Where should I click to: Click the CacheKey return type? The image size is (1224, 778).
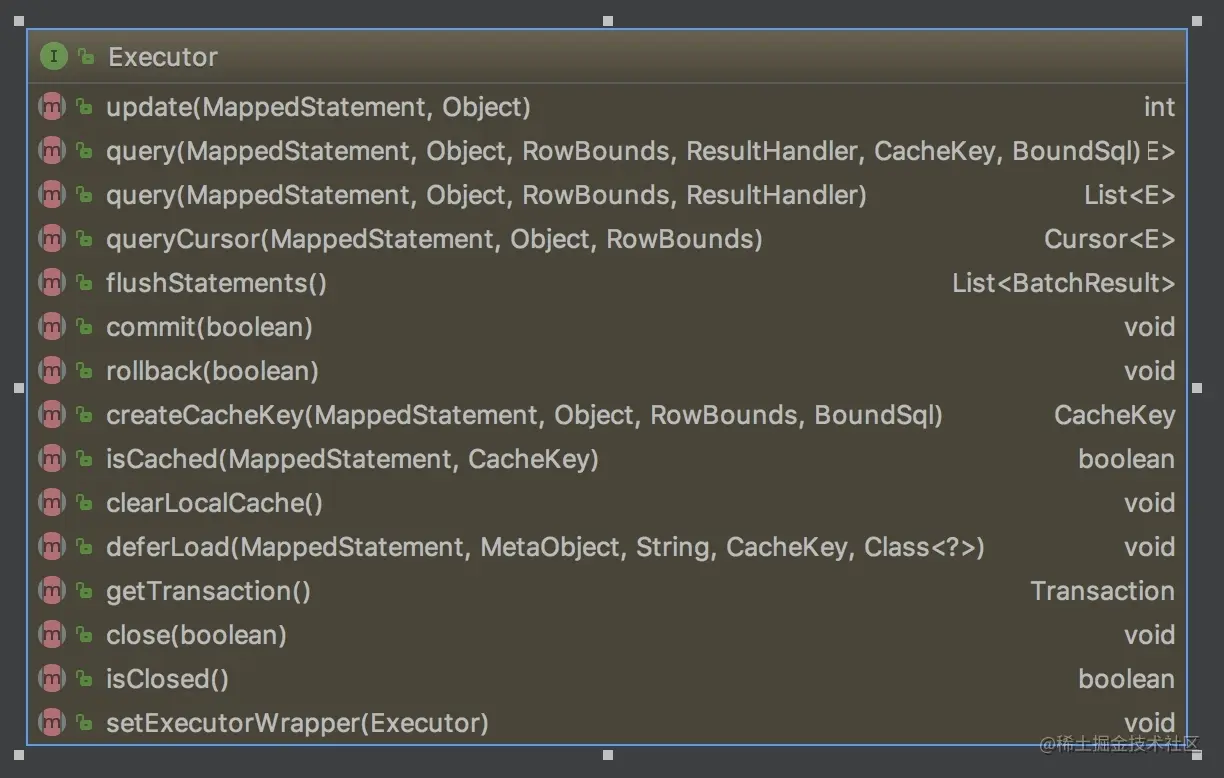(x=1115, y=415)
